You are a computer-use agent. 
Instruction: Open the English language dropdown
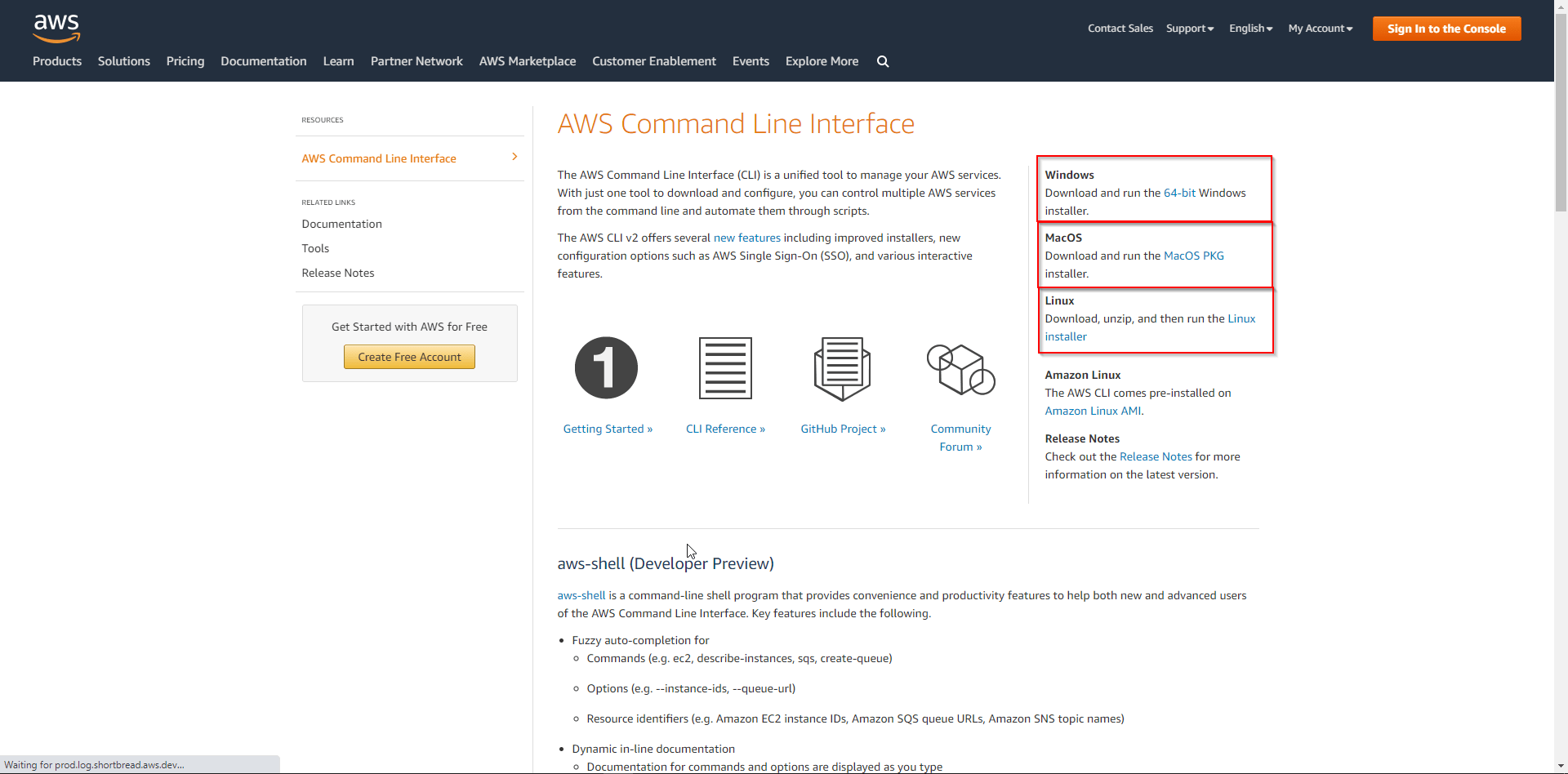[x=1250, y=29]
